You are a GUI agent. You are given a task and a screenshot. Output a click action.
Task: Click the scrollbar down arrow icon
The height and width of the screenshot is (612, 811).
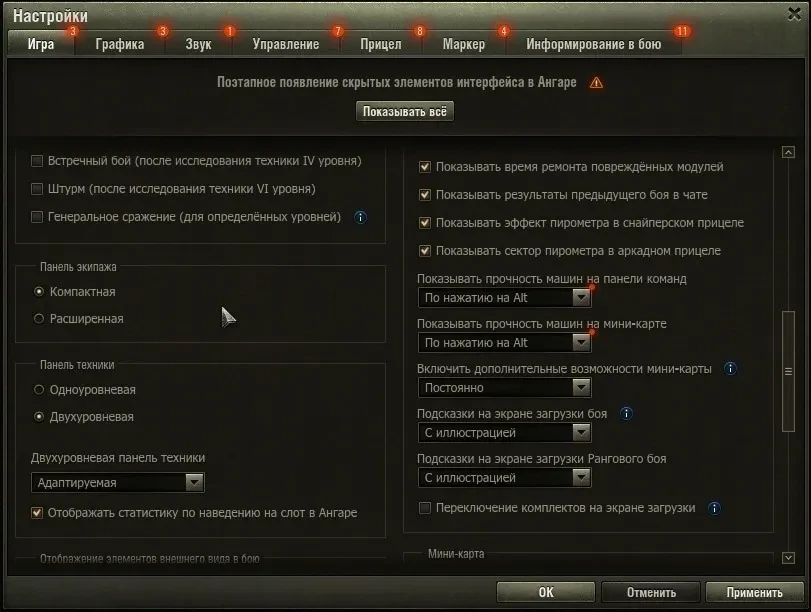(788, 558)
